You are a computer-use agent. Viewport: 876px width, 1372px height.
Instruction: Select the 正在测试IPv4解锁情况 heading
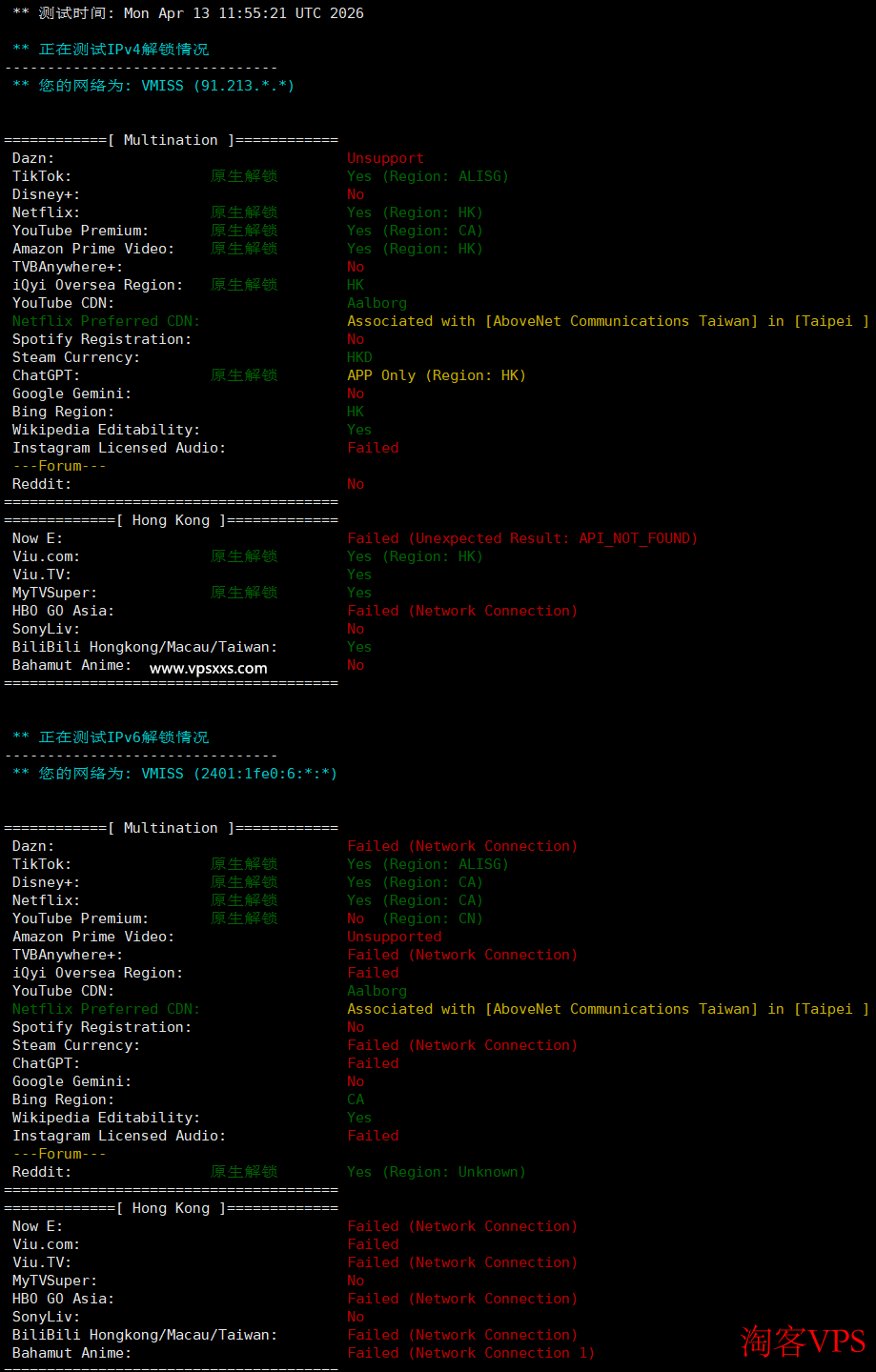coord(123,50)
